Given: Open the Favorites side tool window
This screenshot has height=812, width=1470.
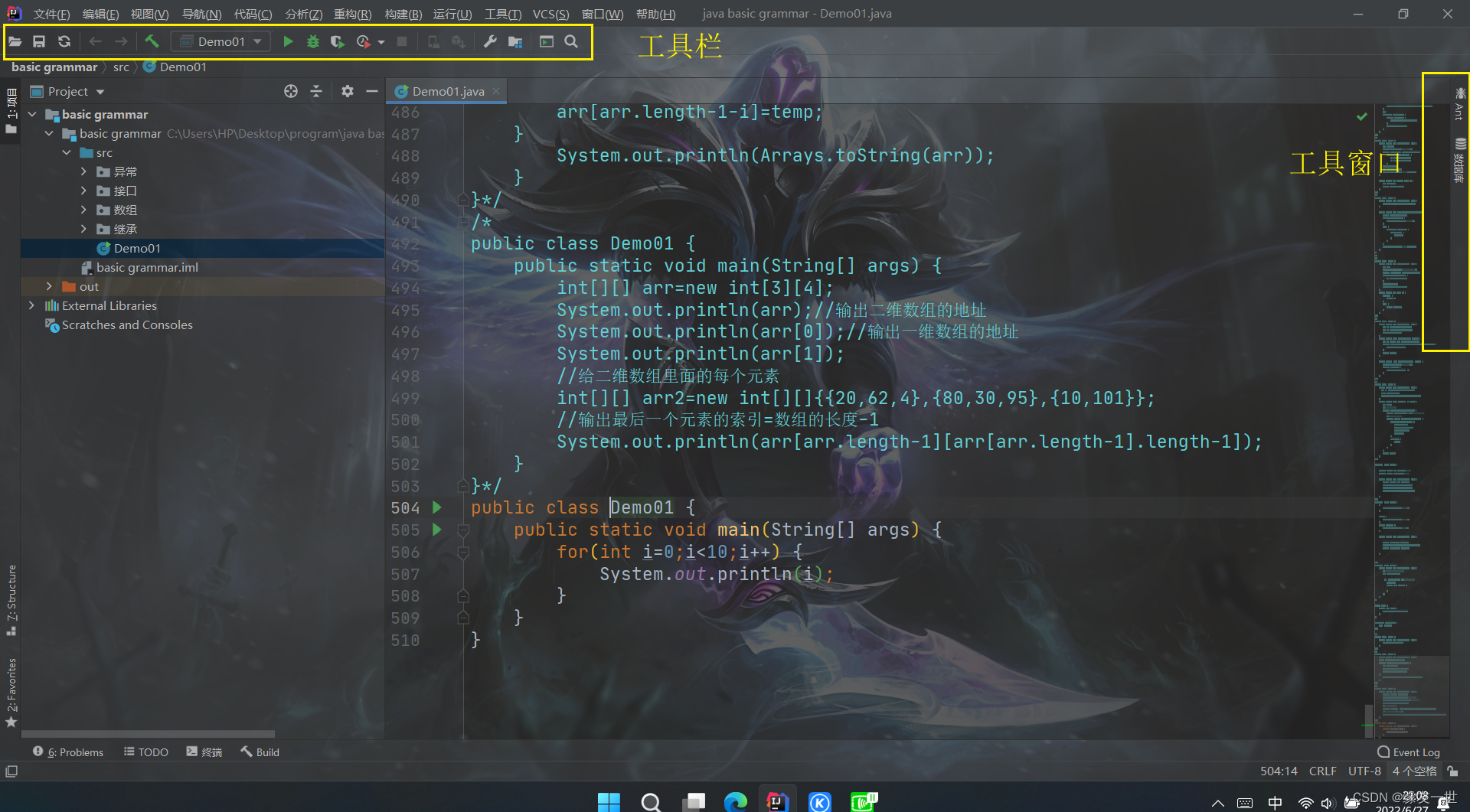Looking at the screenshot, I should (x=11, y=693).
